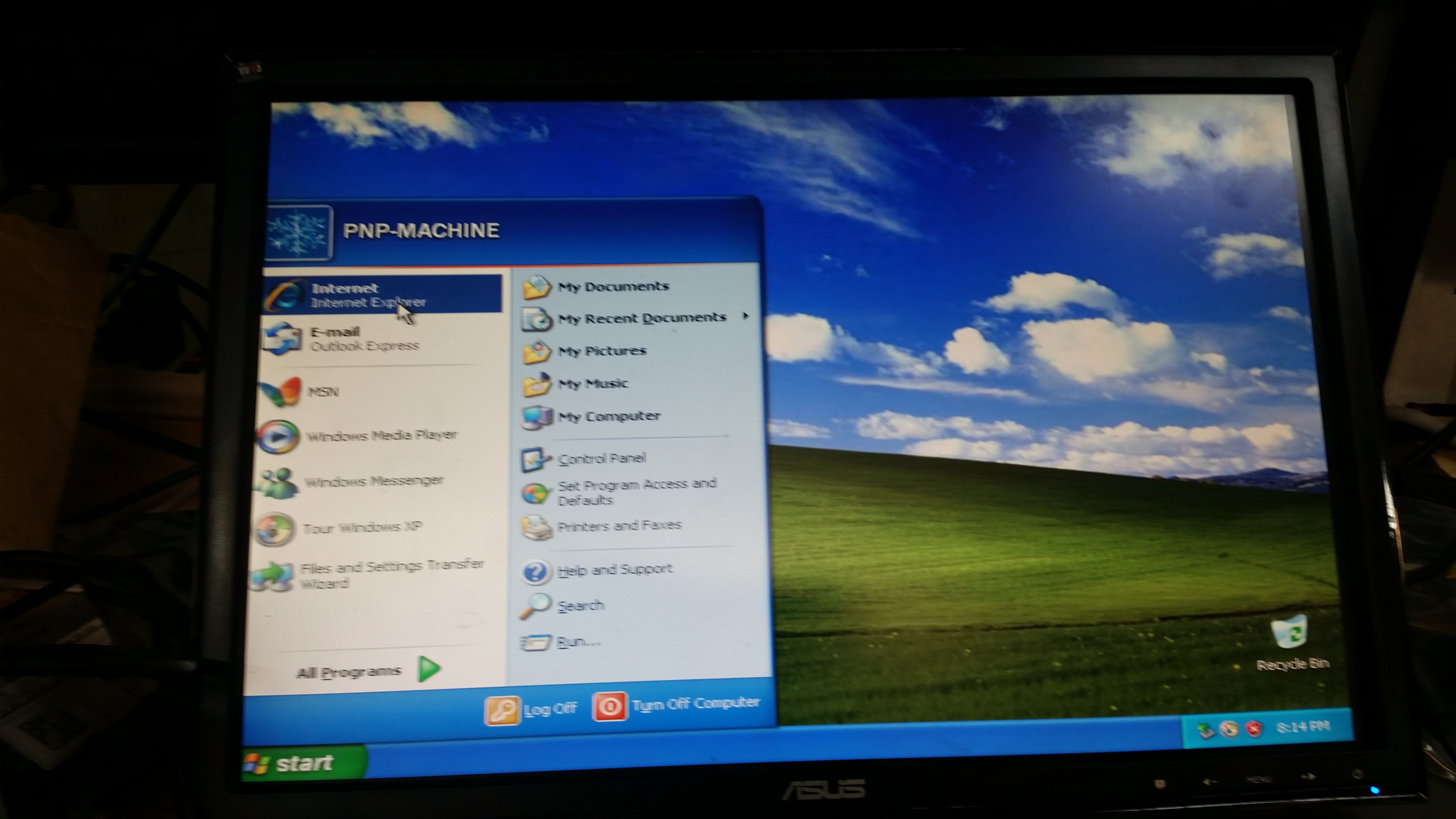Click the 'MSN' label text
This screenshot has width=1456, height=819.
coord(323,392)
